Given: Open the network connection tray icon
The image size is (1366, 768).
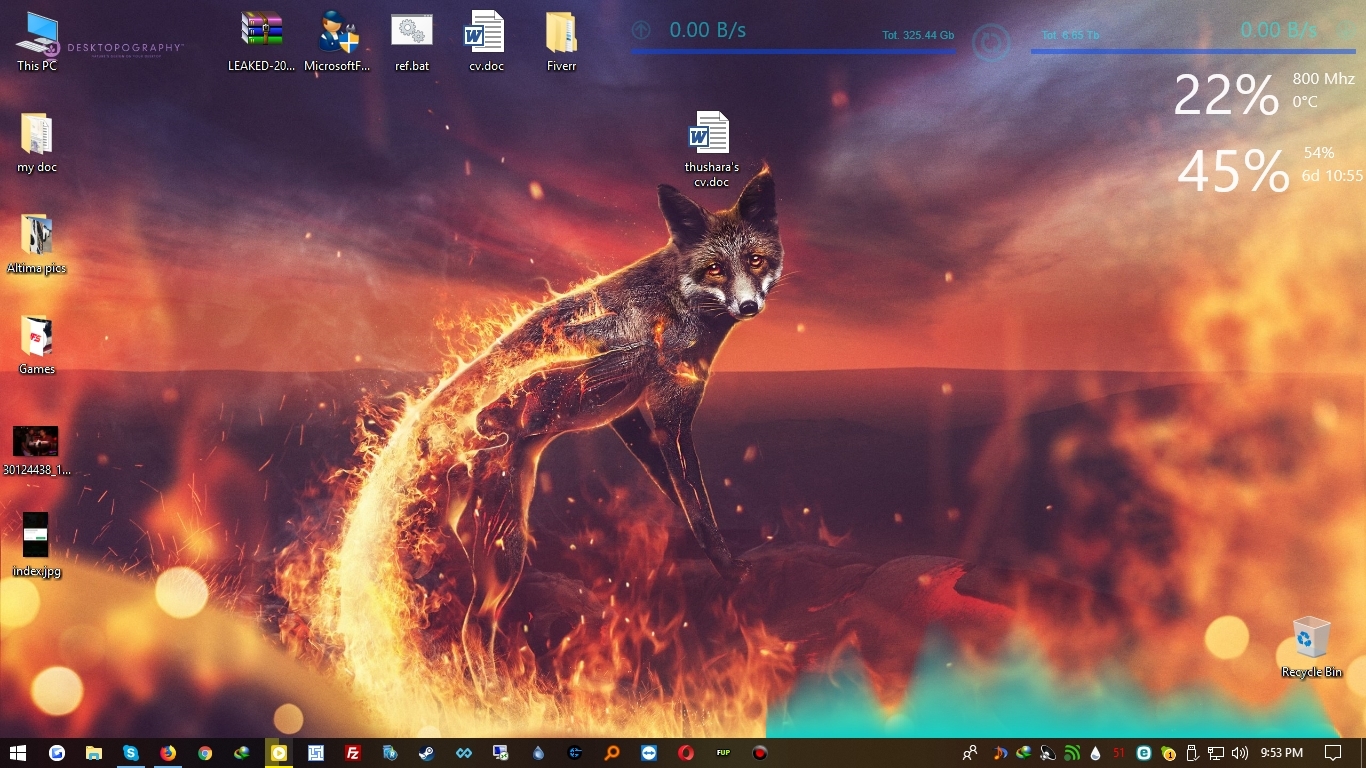Looking at the screenshot, I should (x=1216, y=753).
